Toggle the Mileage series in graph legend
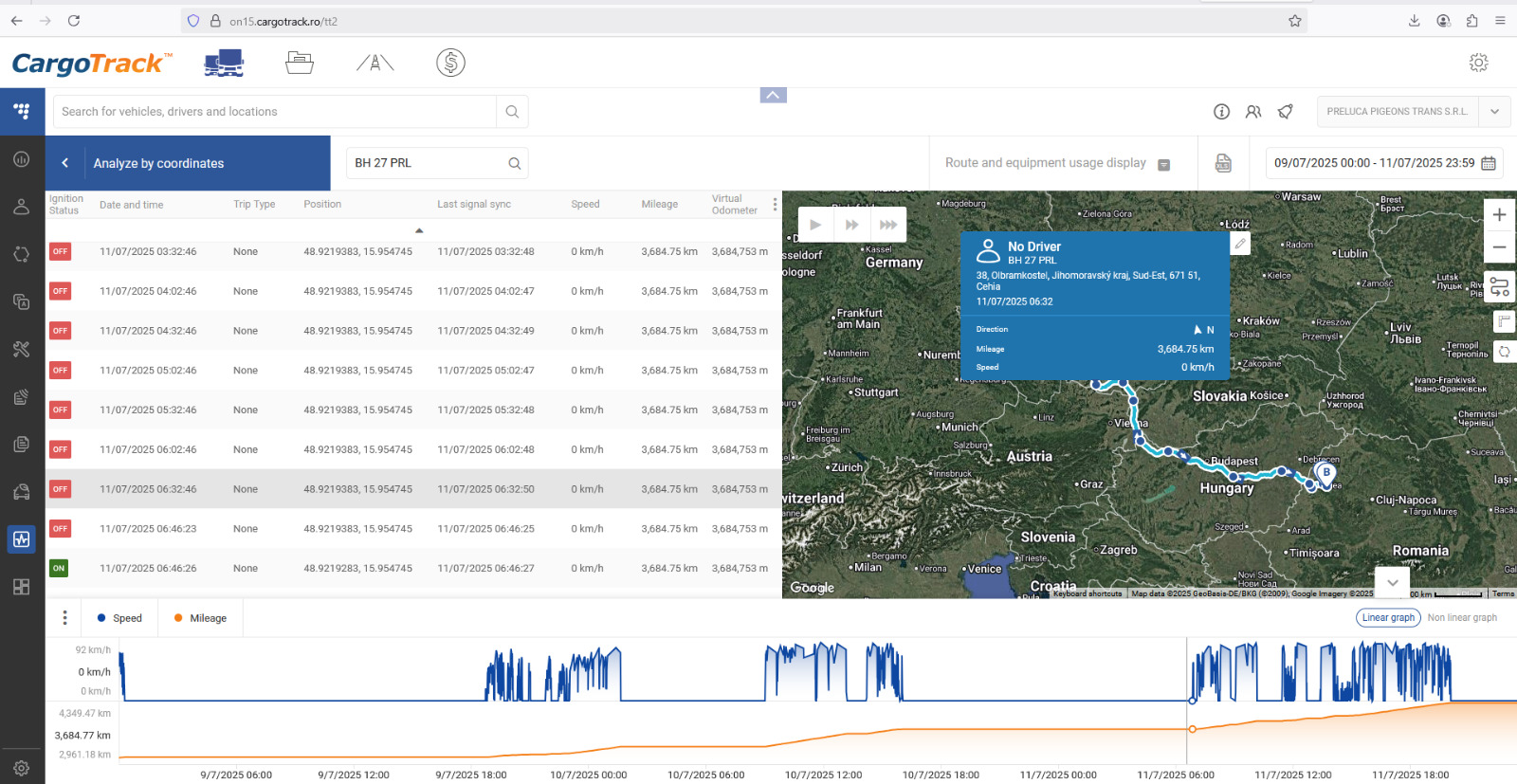Viewport: 1517px width, 784px height. point(200,618)
